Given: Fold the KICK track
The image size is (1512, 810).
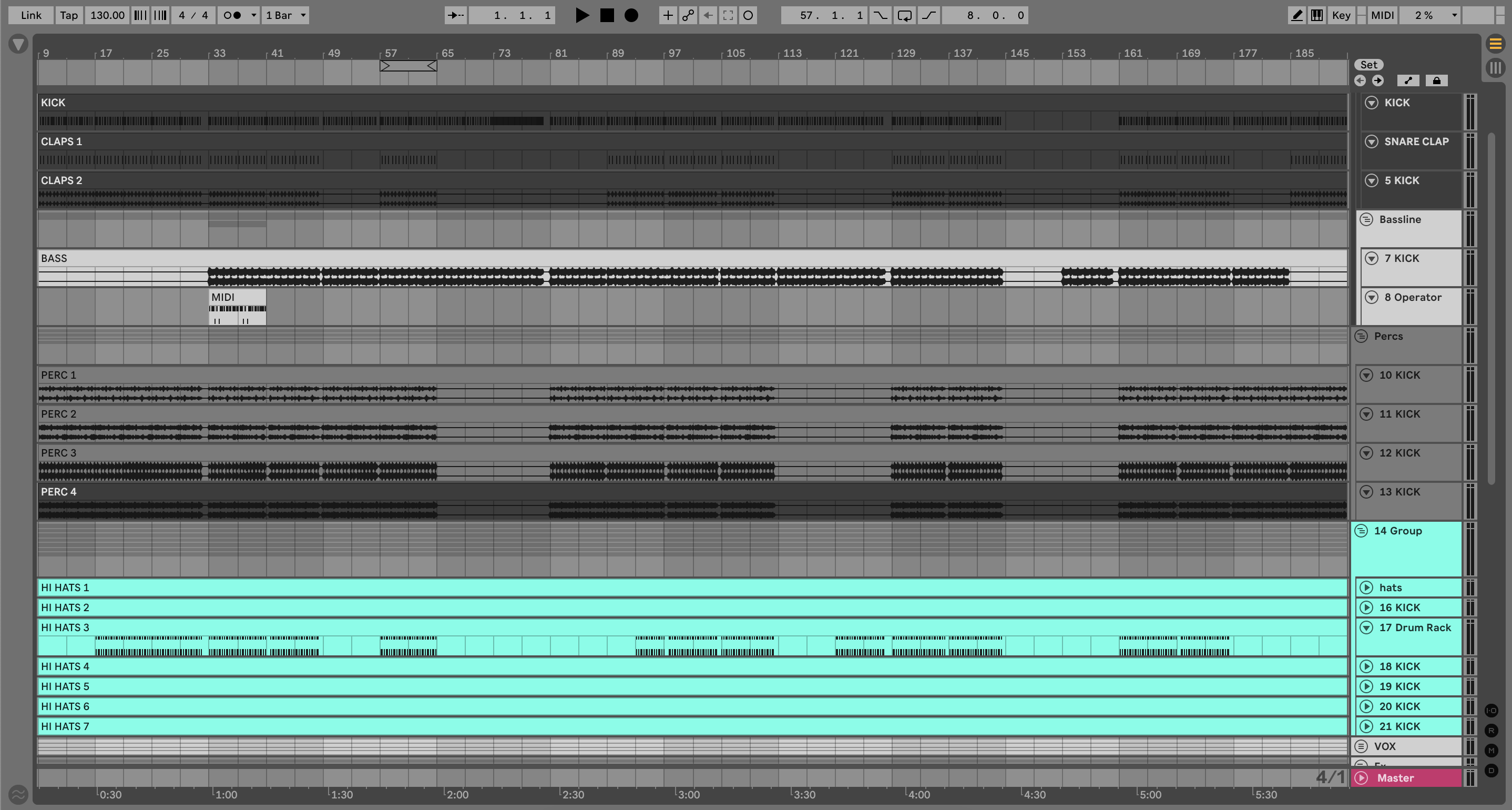Looking at the screenshot, I should 1371,102.
